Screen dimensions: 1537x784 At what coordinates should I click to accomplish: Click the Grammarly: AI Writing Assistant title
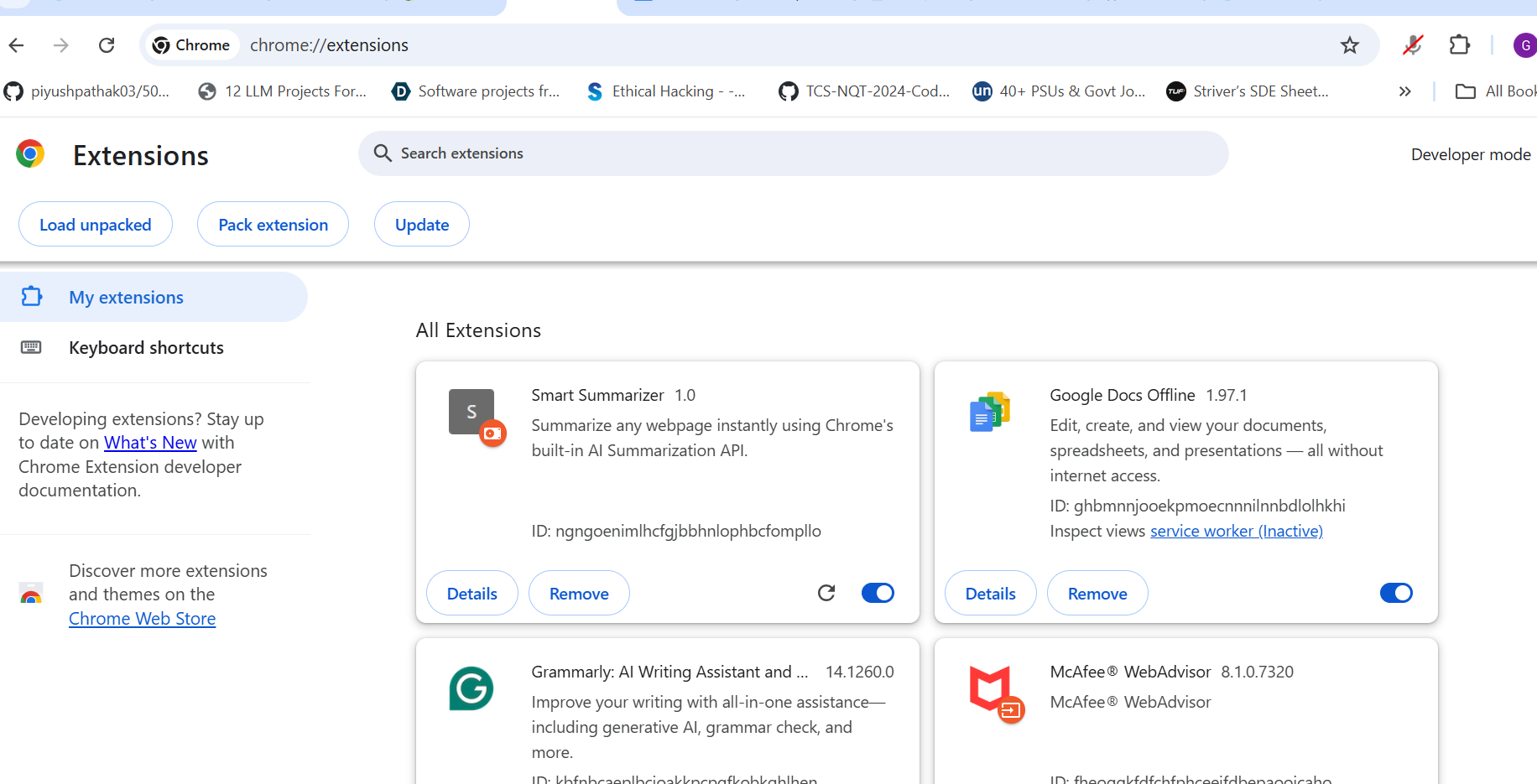[x=670, y=672]
